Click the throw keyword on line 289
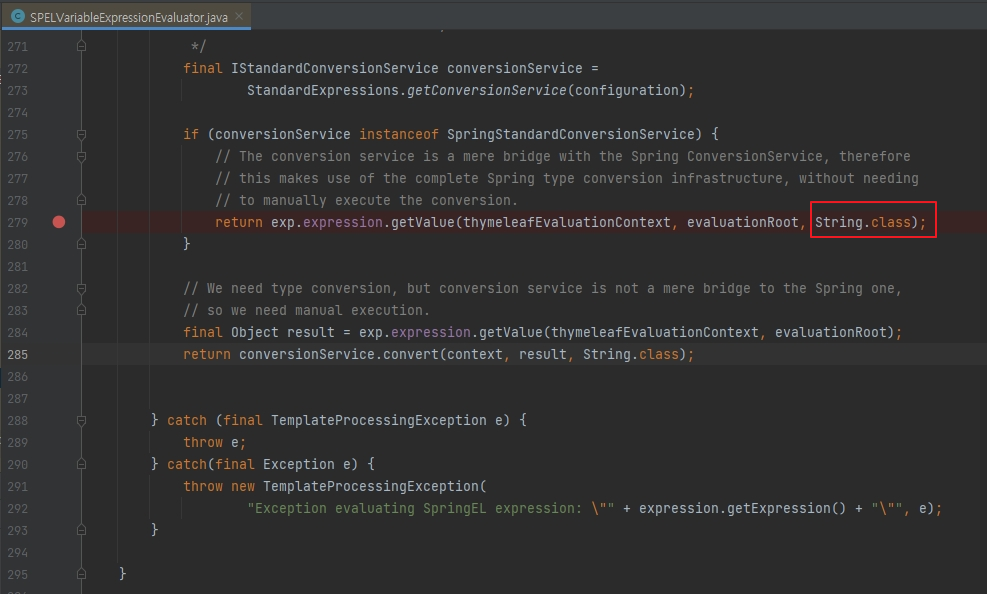This screenshot has height=594, width=987. pyautogui.click(x=203, y=442)
